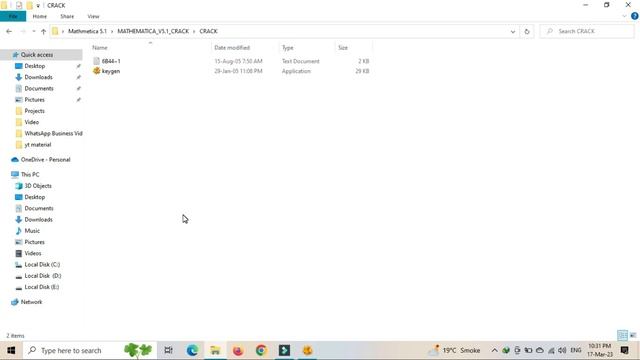Open the notification center icon

624,350
